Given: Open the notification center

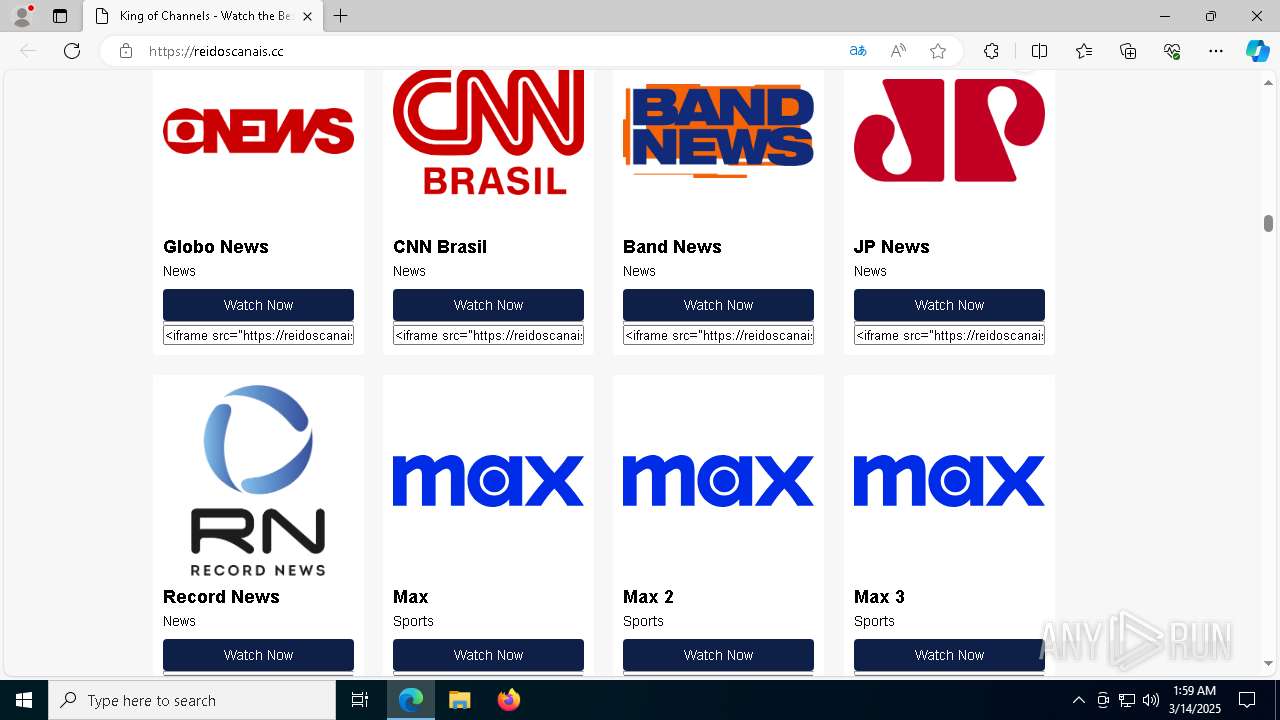Looking at the screenshot, I should click(1247, 700).
